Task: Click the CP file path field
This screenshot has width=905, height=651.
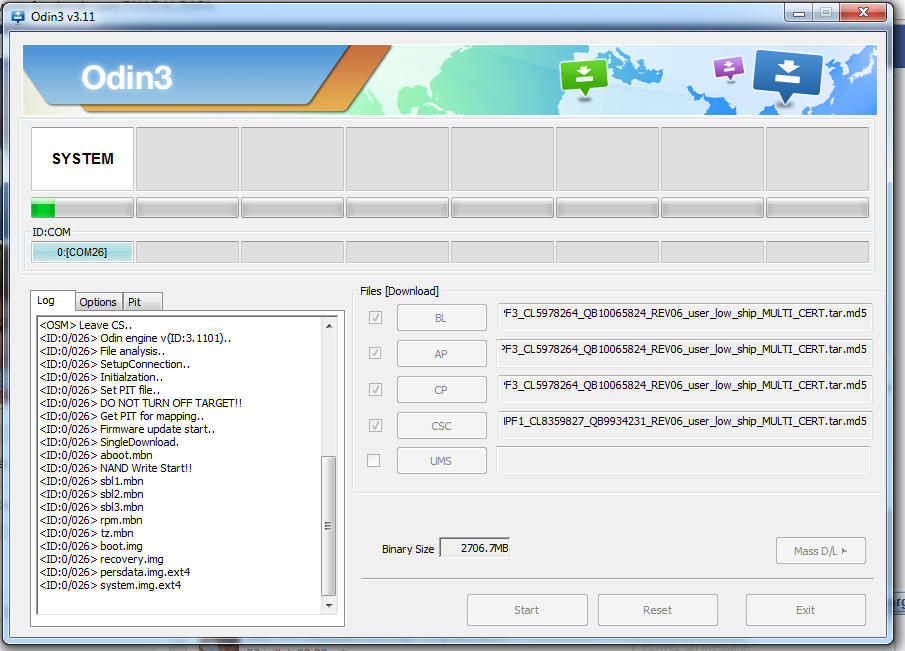Action: tap(685, 389)
